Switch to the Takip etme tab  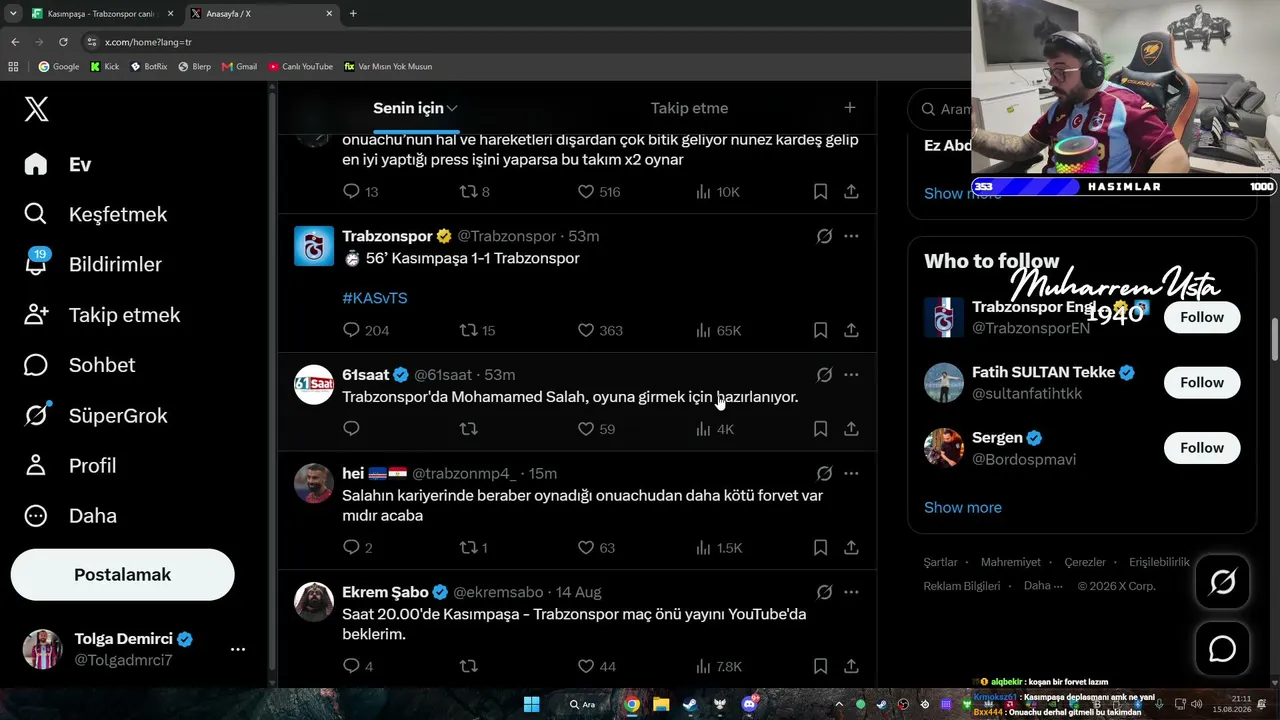coord(689,108)
